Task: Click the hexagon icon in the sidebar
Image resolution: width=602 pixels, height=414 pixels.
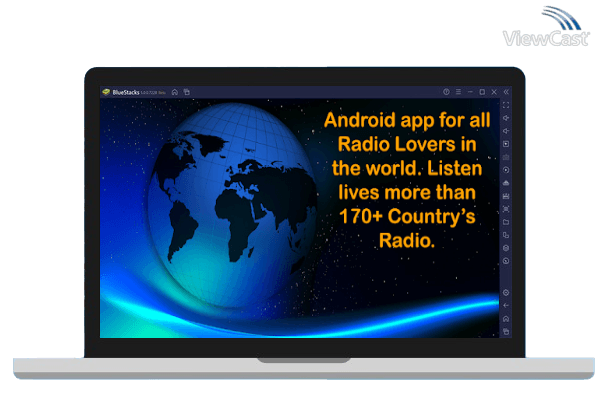Action: [x=506, y=248]
